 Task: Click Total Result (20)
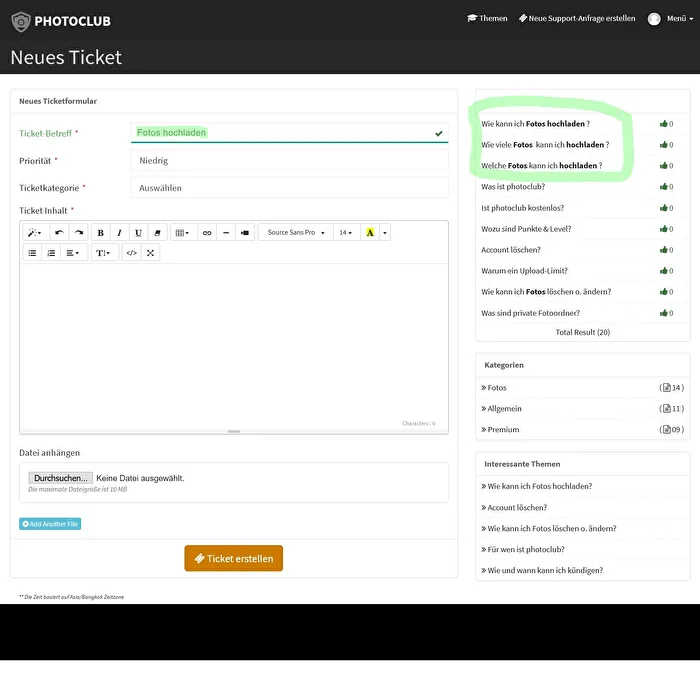(583, 332)
